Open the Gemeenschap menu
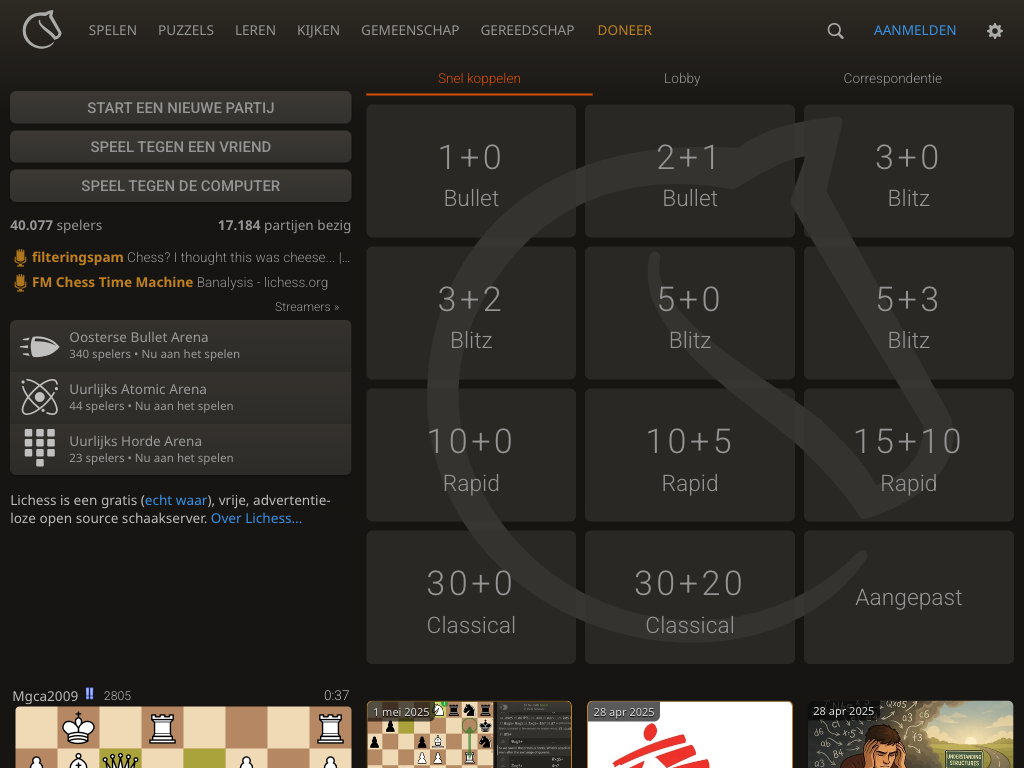This screenshot has height=768, width=1024. [410, 30]
